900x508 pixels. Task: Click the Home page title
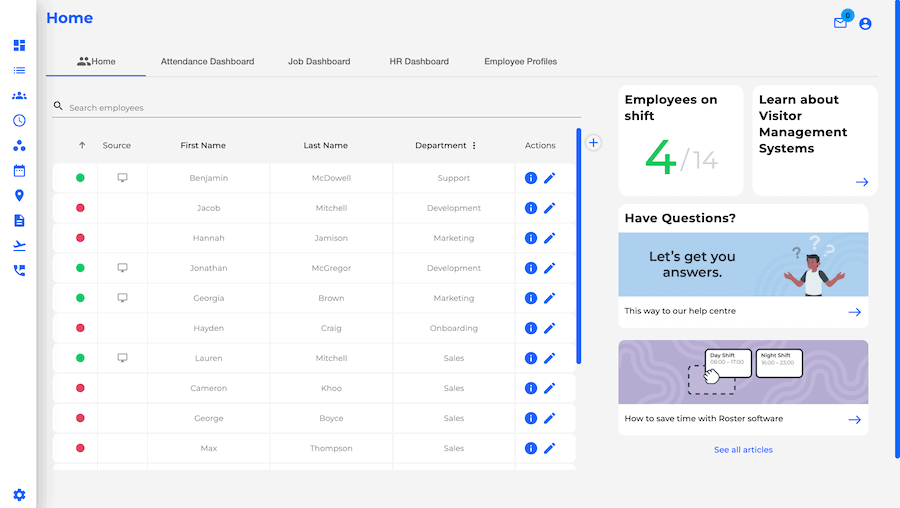[x=69, y=18]
